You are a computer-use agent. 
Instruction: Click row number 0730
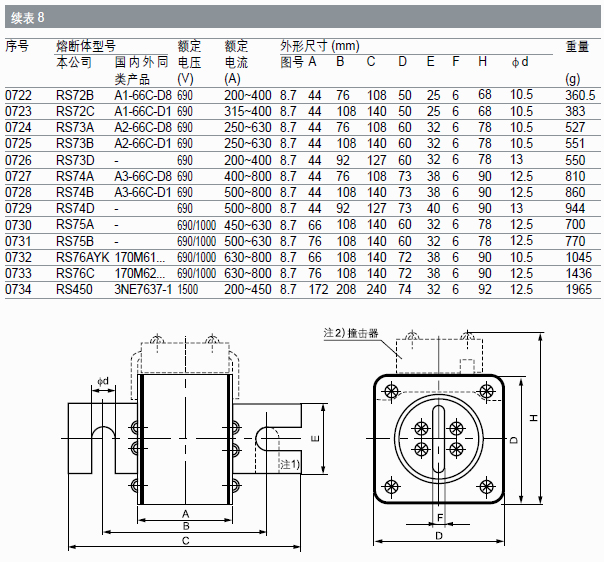(x=18, y=225)
